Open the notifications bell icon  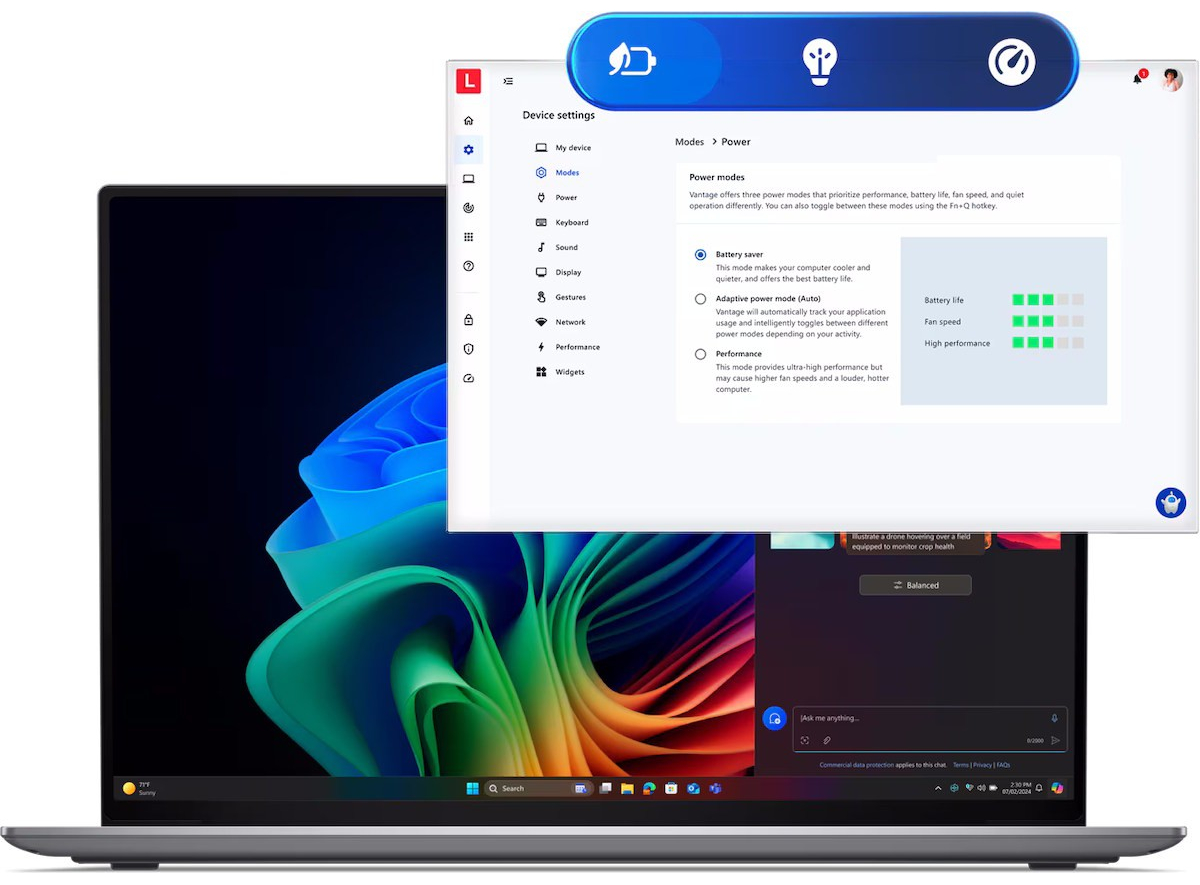(x=1137, y=79)
